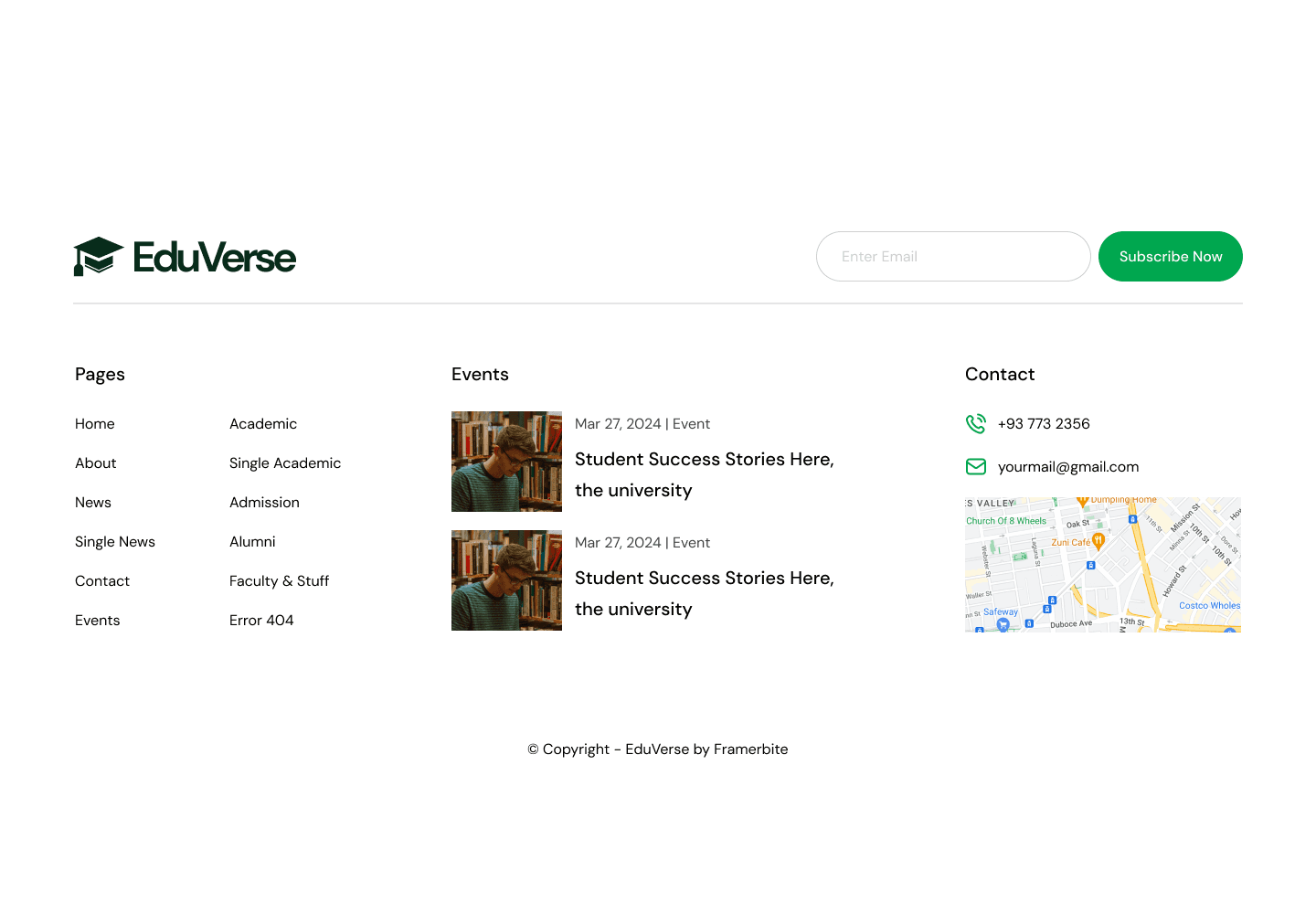Click the first event thumbnail image

click(506, 462)
